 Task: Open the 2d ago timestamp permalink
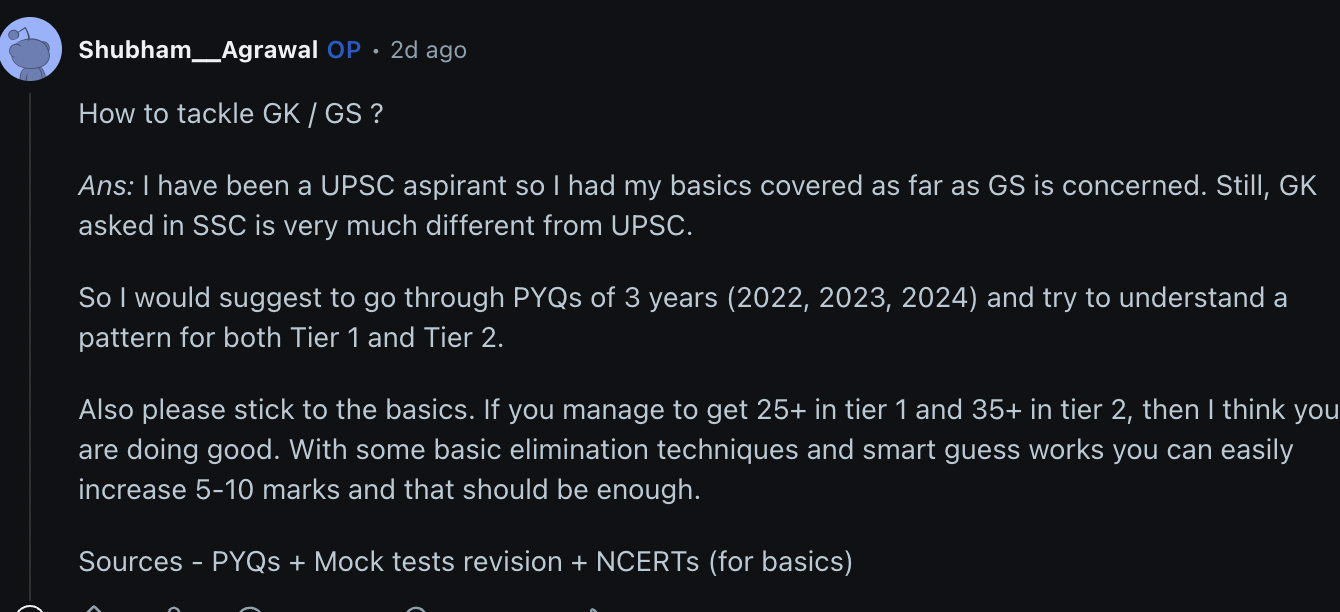pos(428,49)
